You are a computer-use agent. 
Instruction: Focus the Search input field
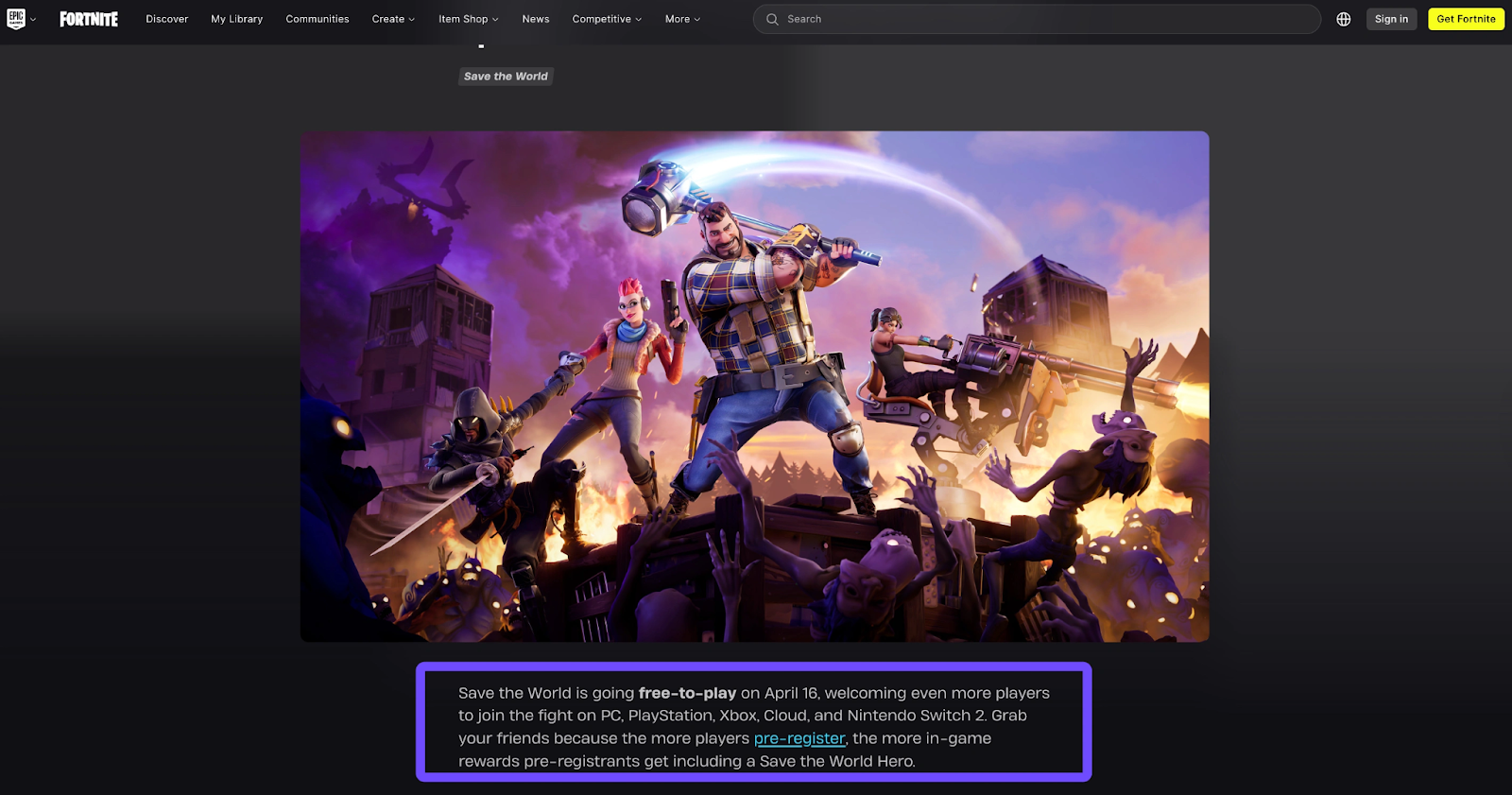pos(1039,19)
